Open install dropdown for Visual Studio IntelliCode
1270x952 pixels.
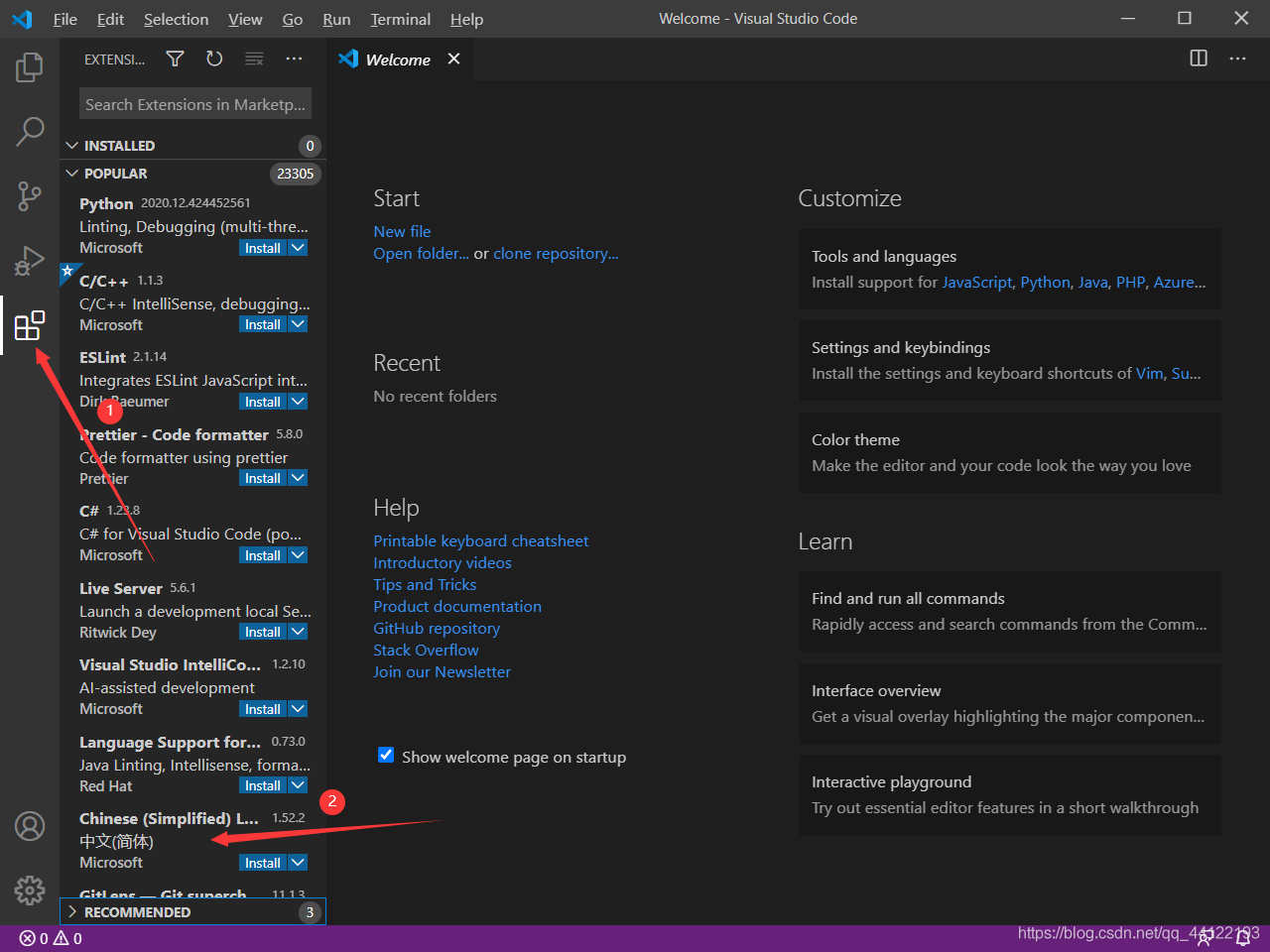[298, 709]
